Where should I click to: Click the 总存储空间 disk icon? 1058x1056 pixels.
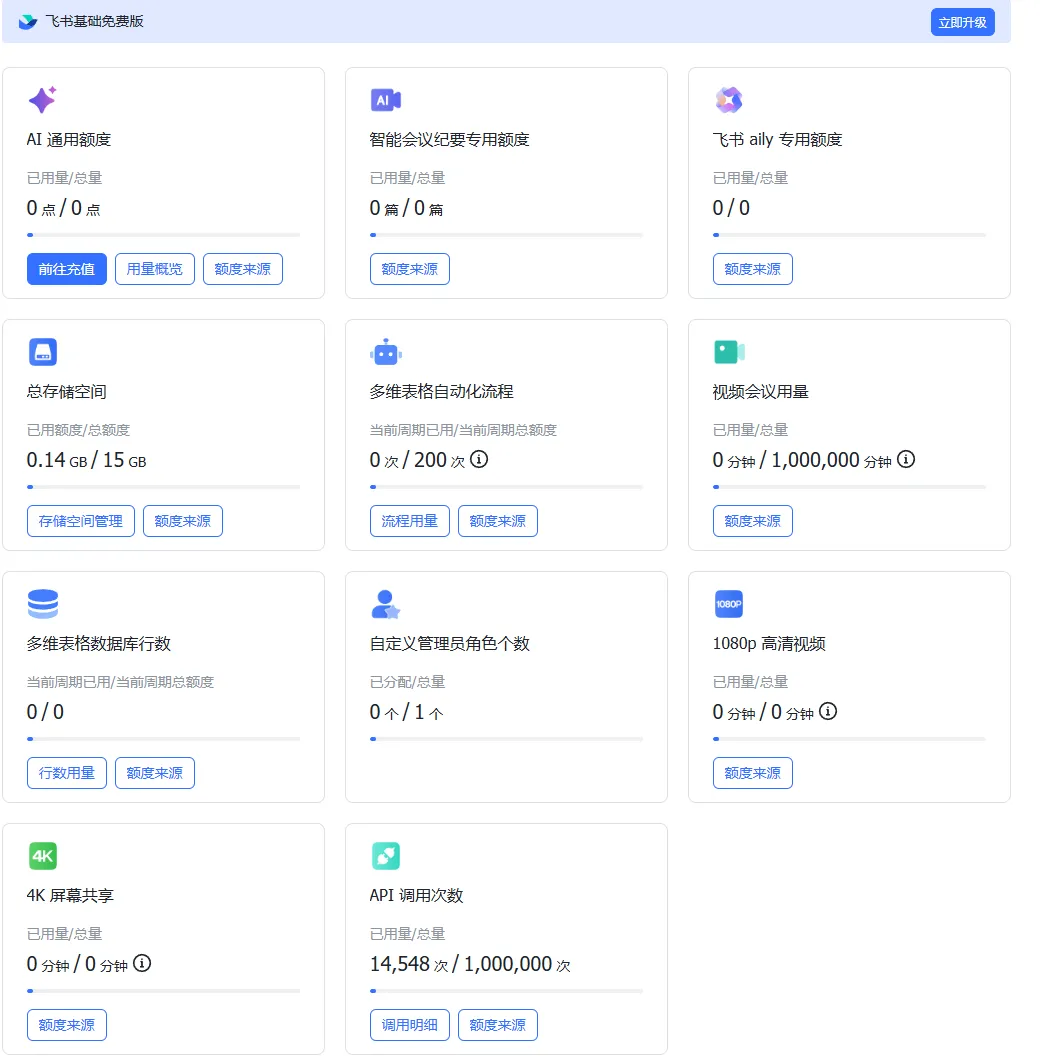click(x=42, y=352)
